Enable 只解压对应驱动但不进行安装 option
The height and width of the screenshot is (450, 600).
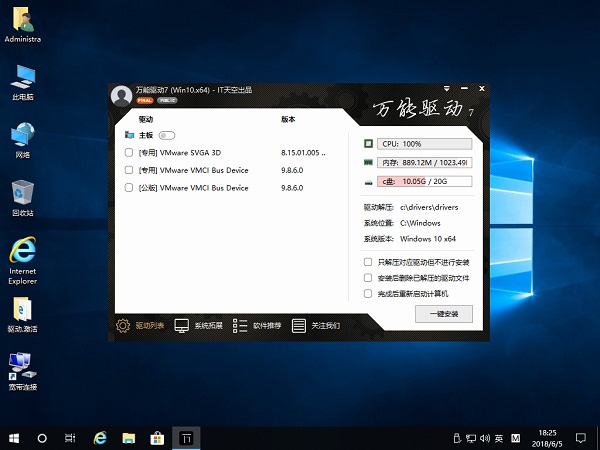pyautogui.click(x=368, y=262)
